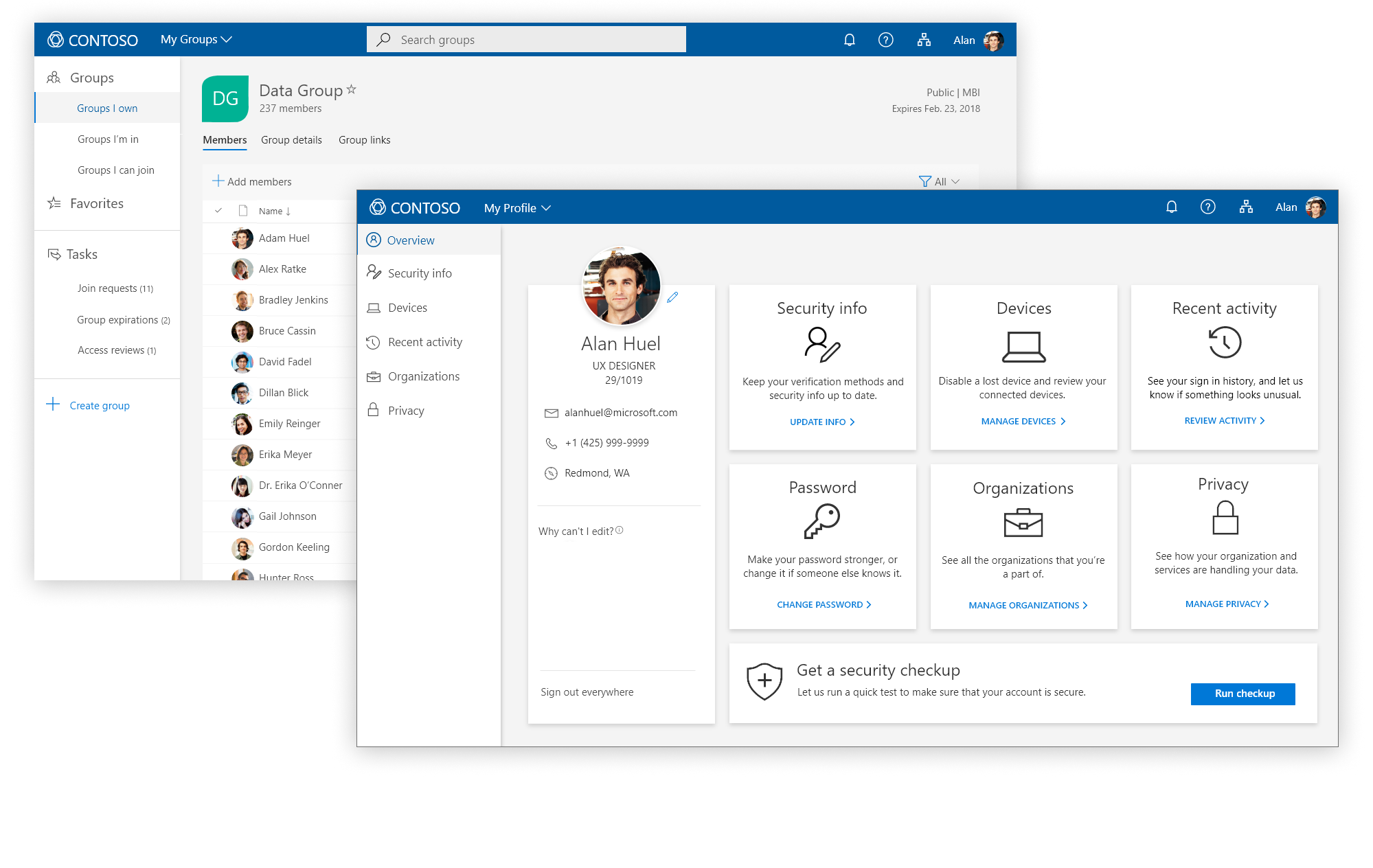Click MANAGE ORGANIZATIONS link

pos(1028,605)
